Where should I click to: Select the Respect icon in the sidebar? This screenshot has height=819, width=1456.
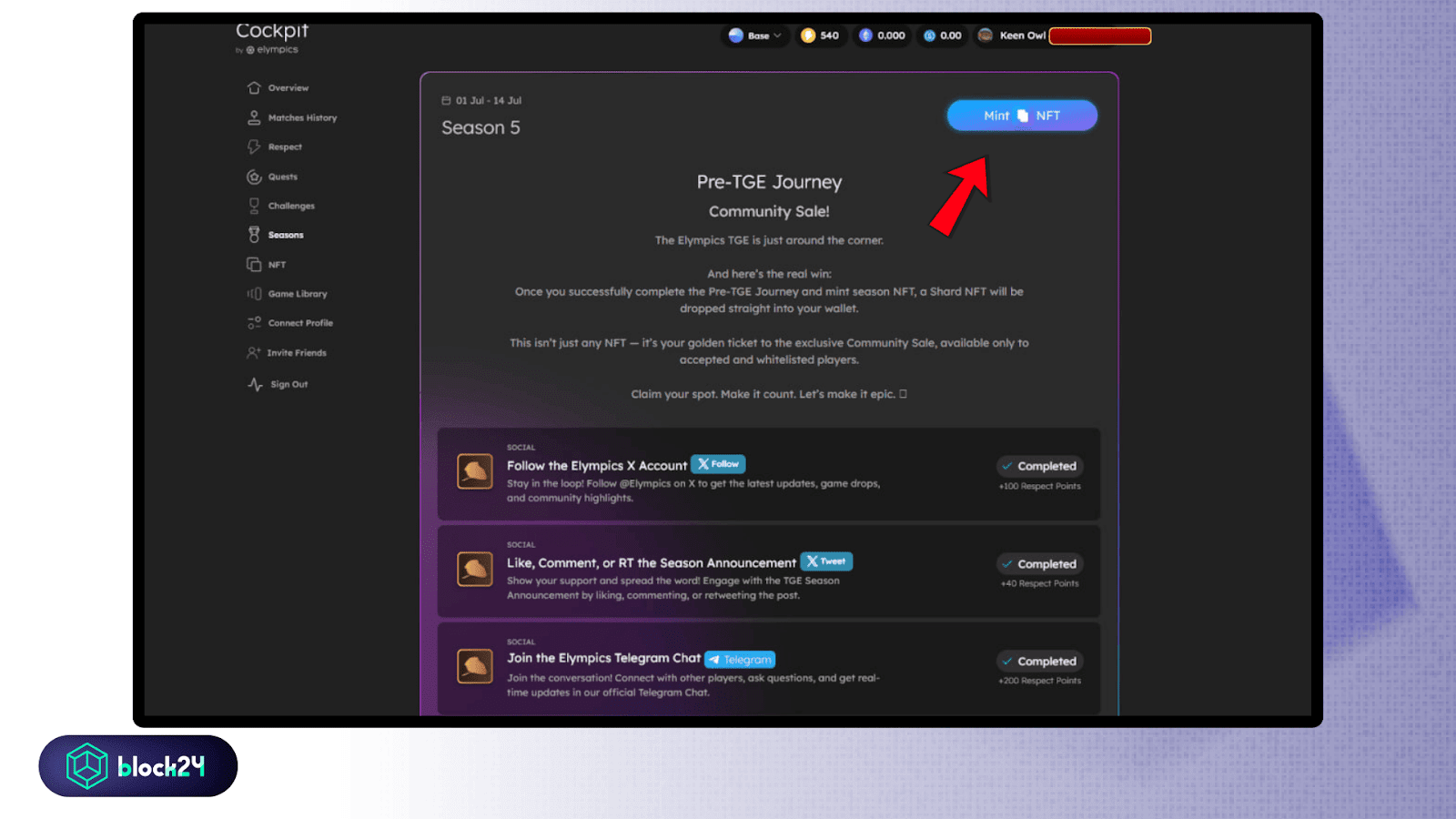tap(254, 147)
